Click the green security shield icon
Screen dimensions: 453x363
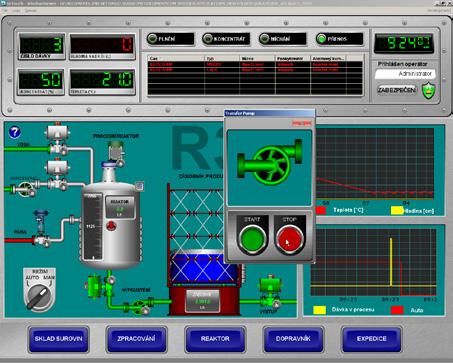coord(428,90)
